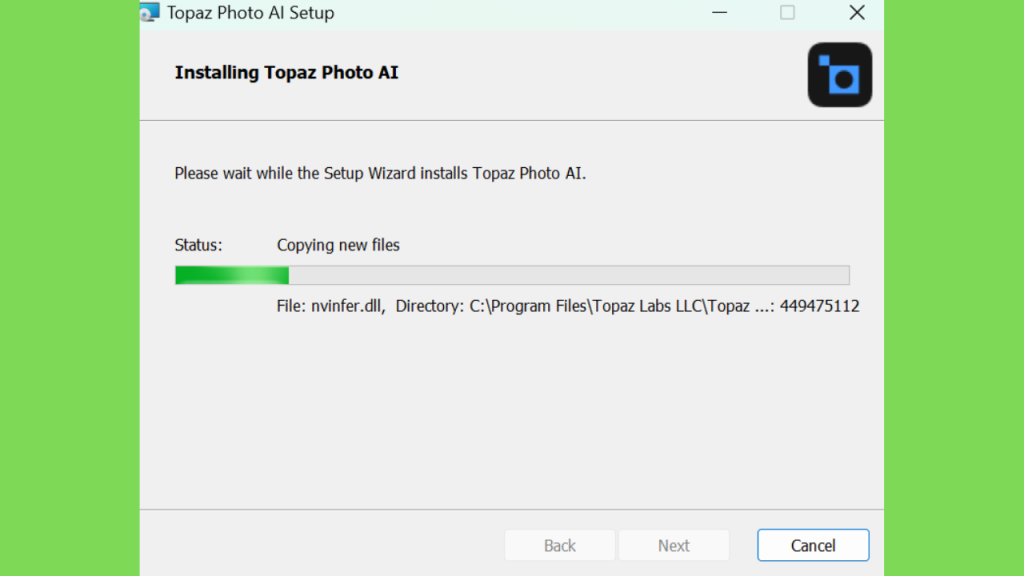Click the disabled Back button
This screenshot has height=576, width=1024.
[560, 545]
